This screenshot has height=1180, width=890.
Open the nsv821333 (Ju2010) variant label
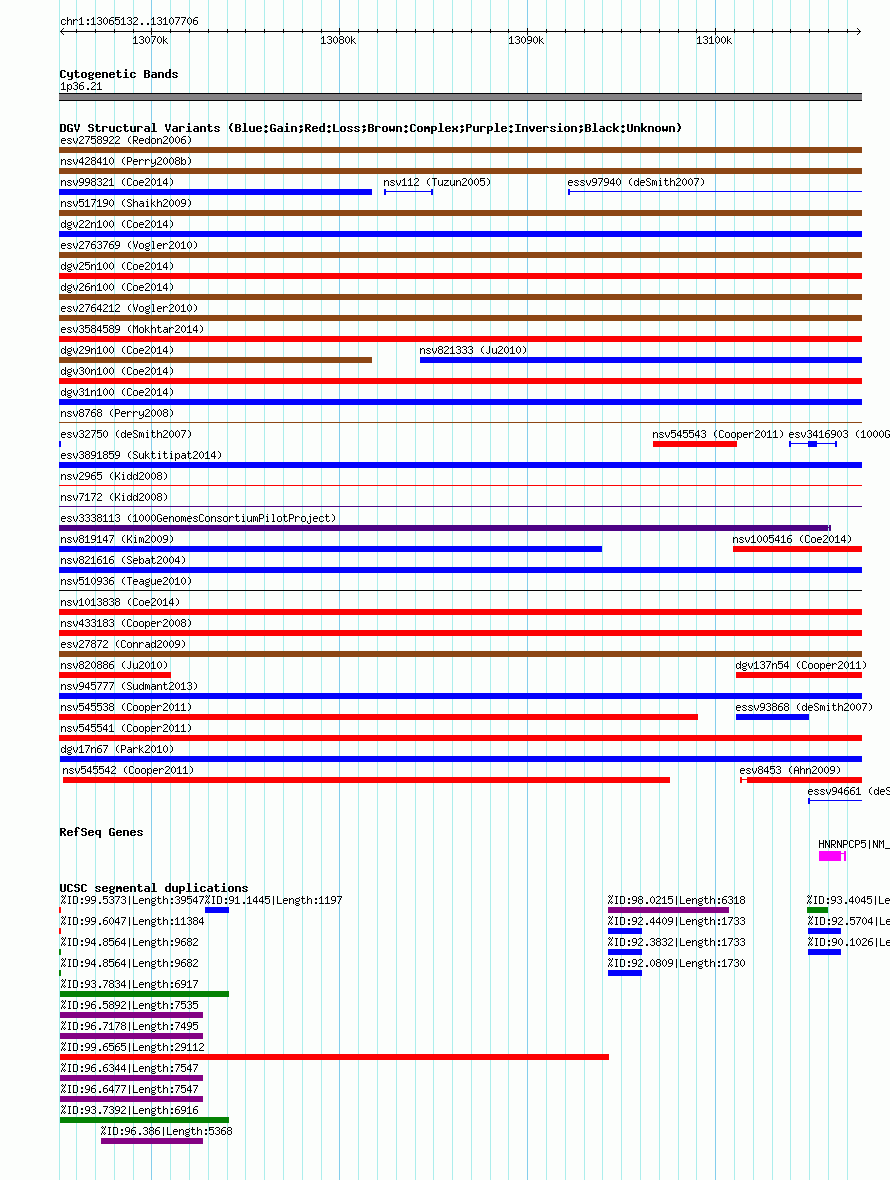473,351
